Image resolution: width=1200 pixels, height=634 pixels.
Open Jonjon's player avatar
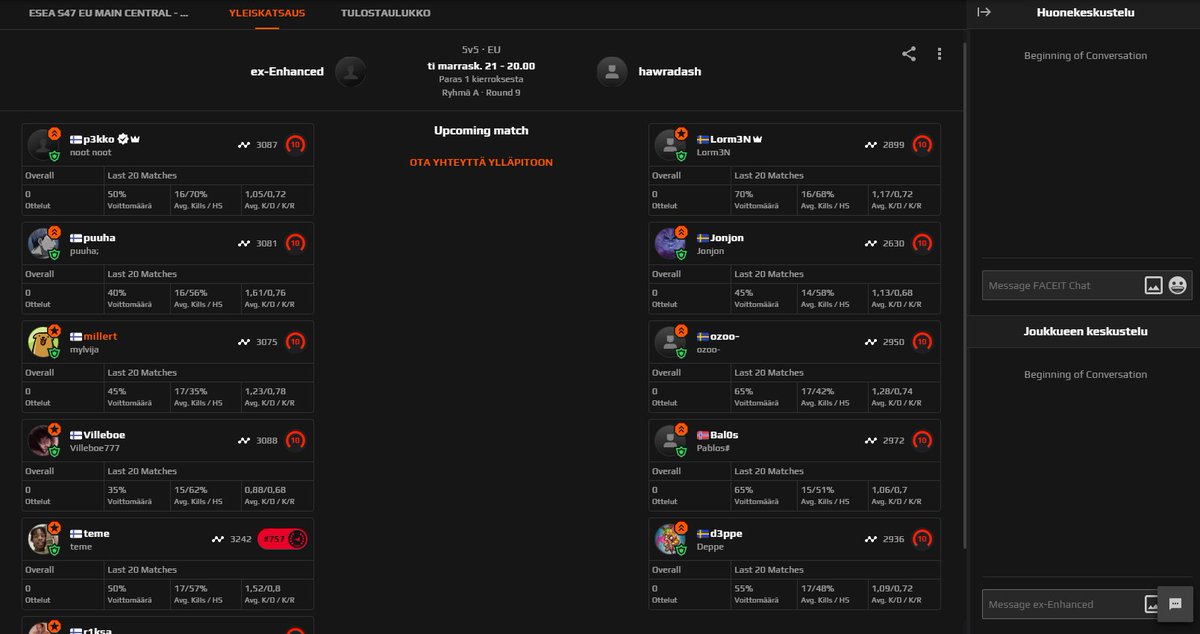click(x=670, y=243)
